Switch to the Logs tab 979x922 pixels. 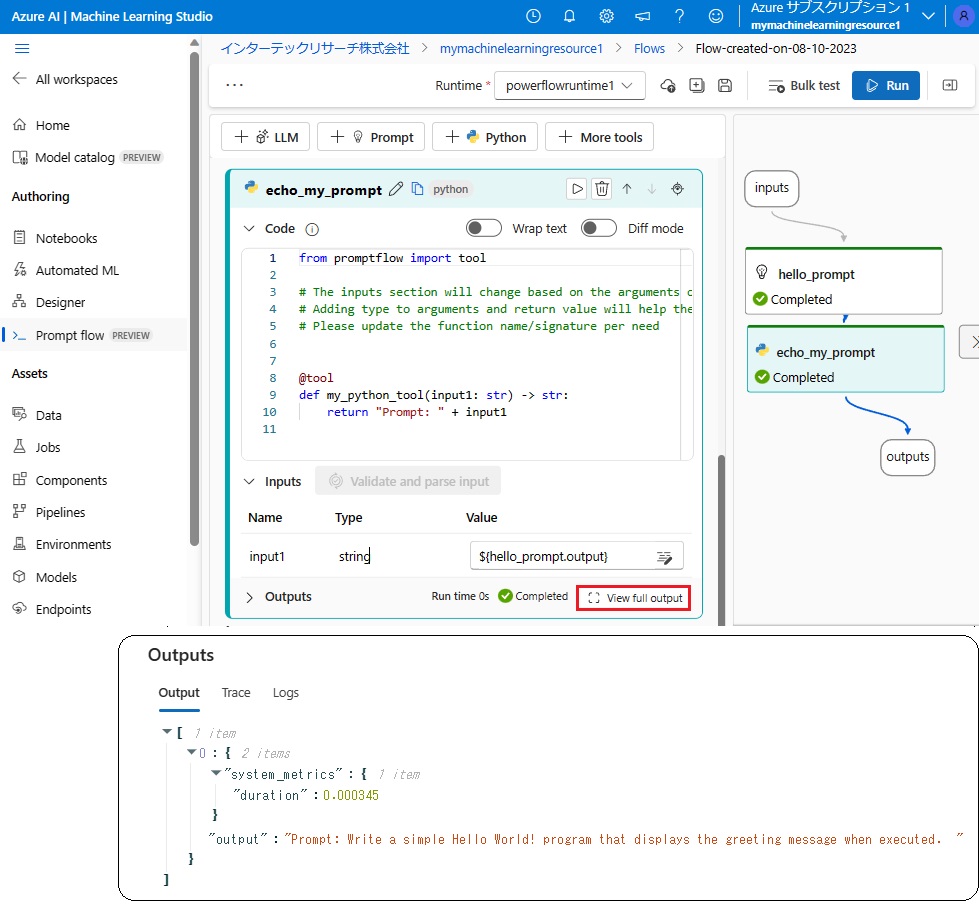point(286,693)
